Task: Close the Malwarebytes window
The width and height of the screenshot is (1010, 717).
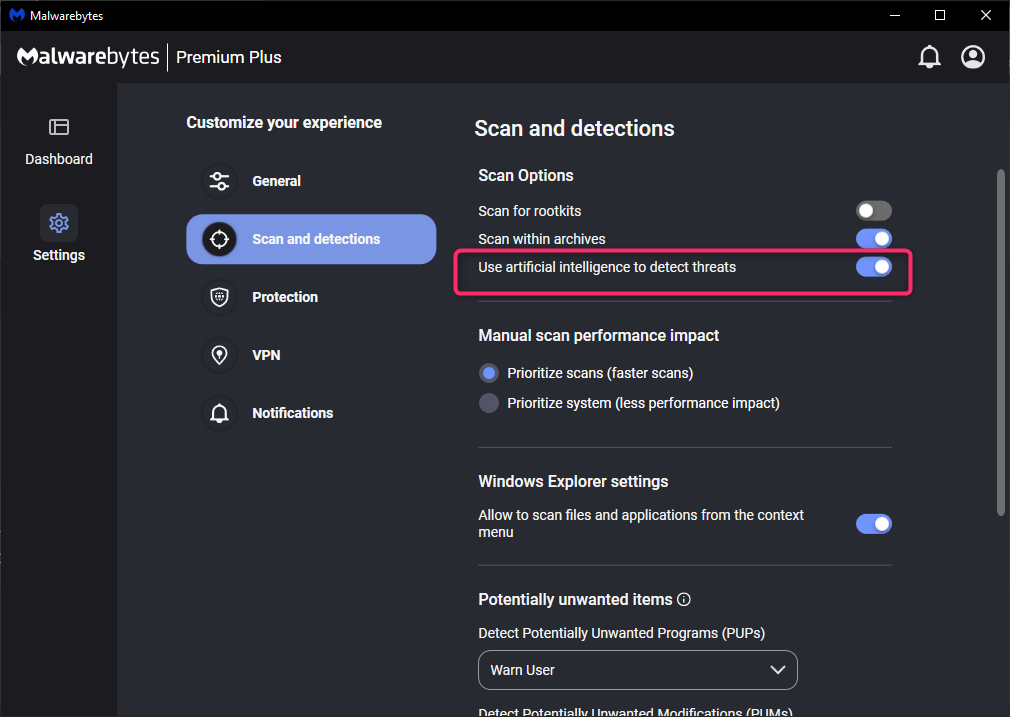Action: click(x=986, y=15)
